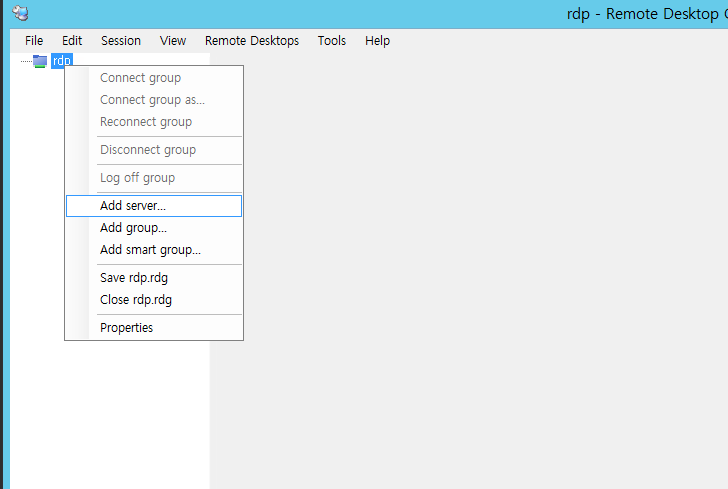Select Add smart group... in context menu
This screenshot has width=728, height=489.
(x=150, y=250)
